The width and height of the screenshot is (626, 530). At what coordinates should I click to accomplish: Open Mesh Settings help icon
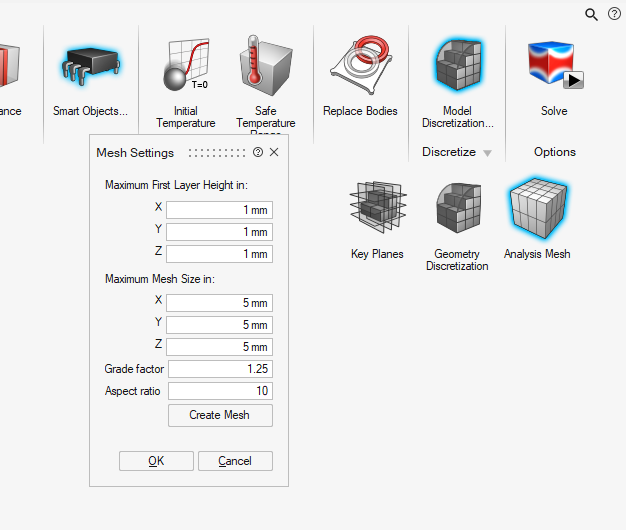click(x=258, y=152)
